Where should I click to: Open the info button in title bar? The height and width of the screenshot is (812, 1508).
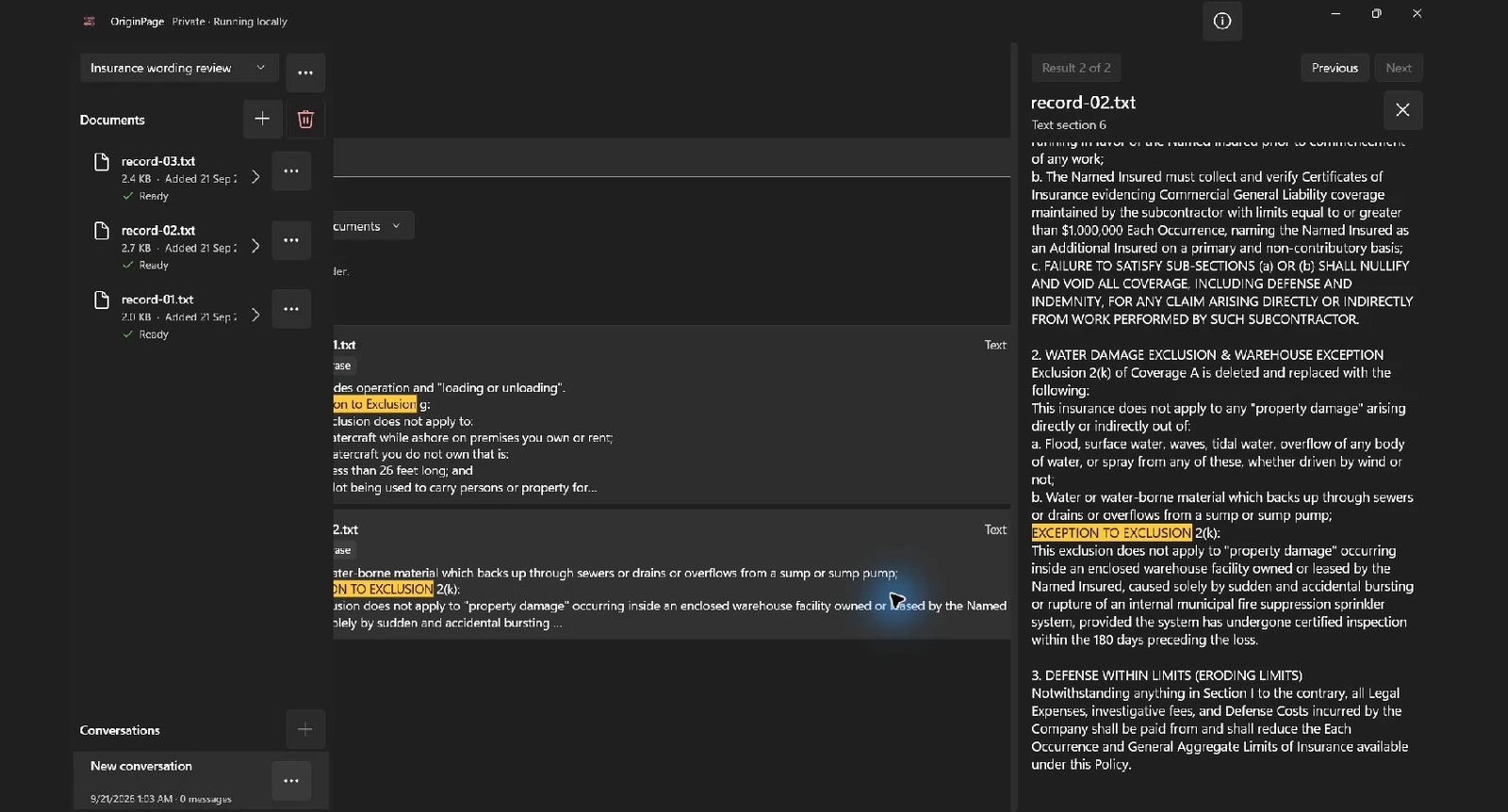(x=1221, y=21)
